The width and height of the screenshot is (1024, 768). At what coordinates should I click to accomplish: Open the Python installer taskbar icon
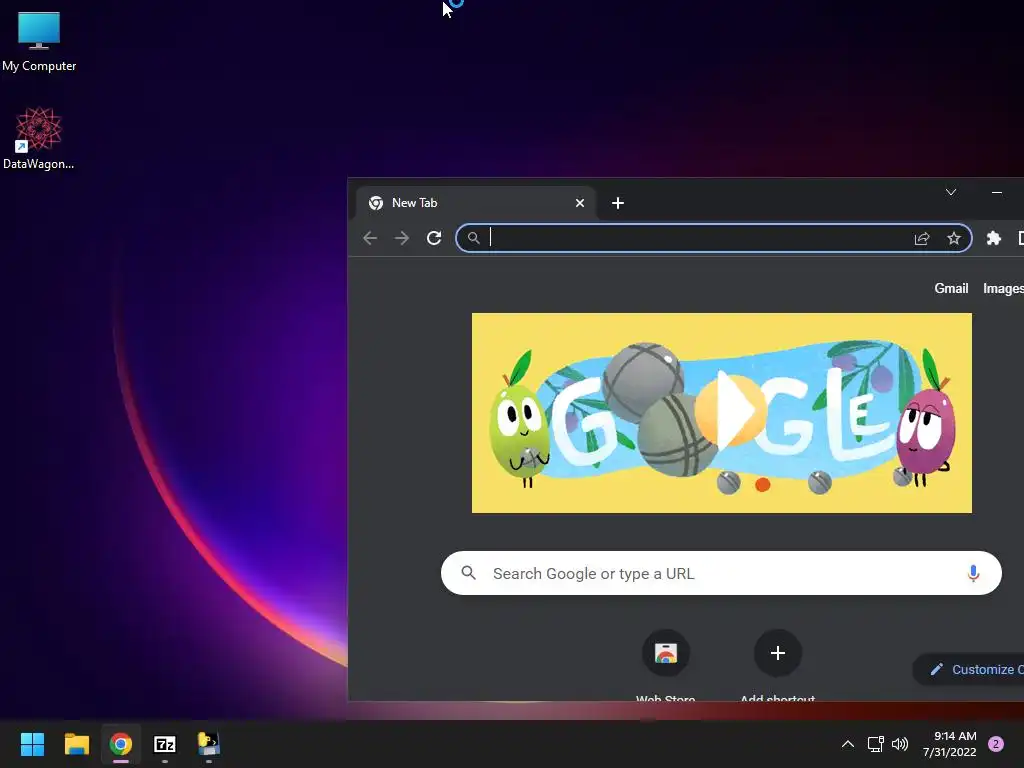point(209,744)
